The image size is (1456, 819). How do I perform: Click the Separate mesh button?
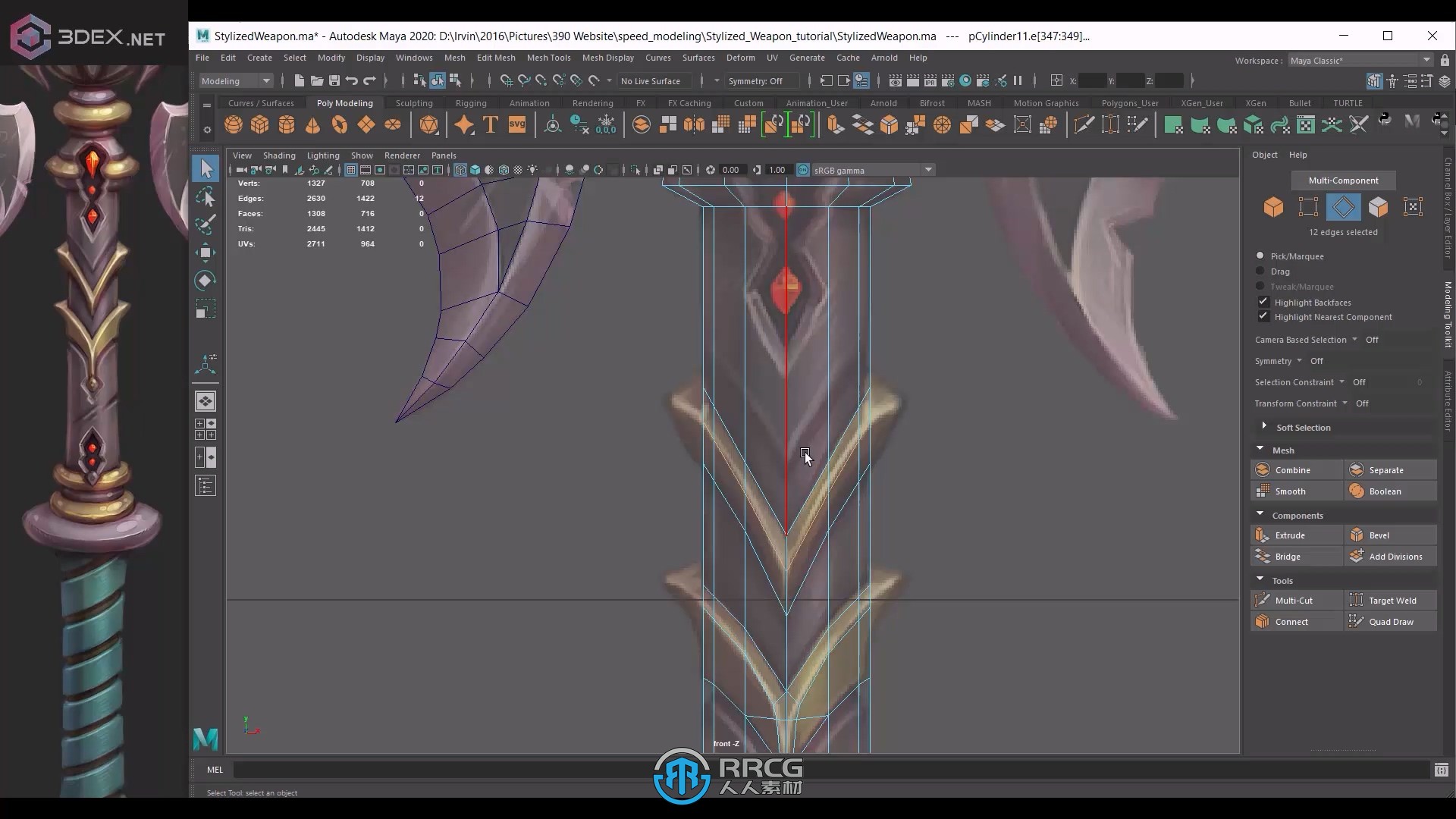tap(1389, 470)
